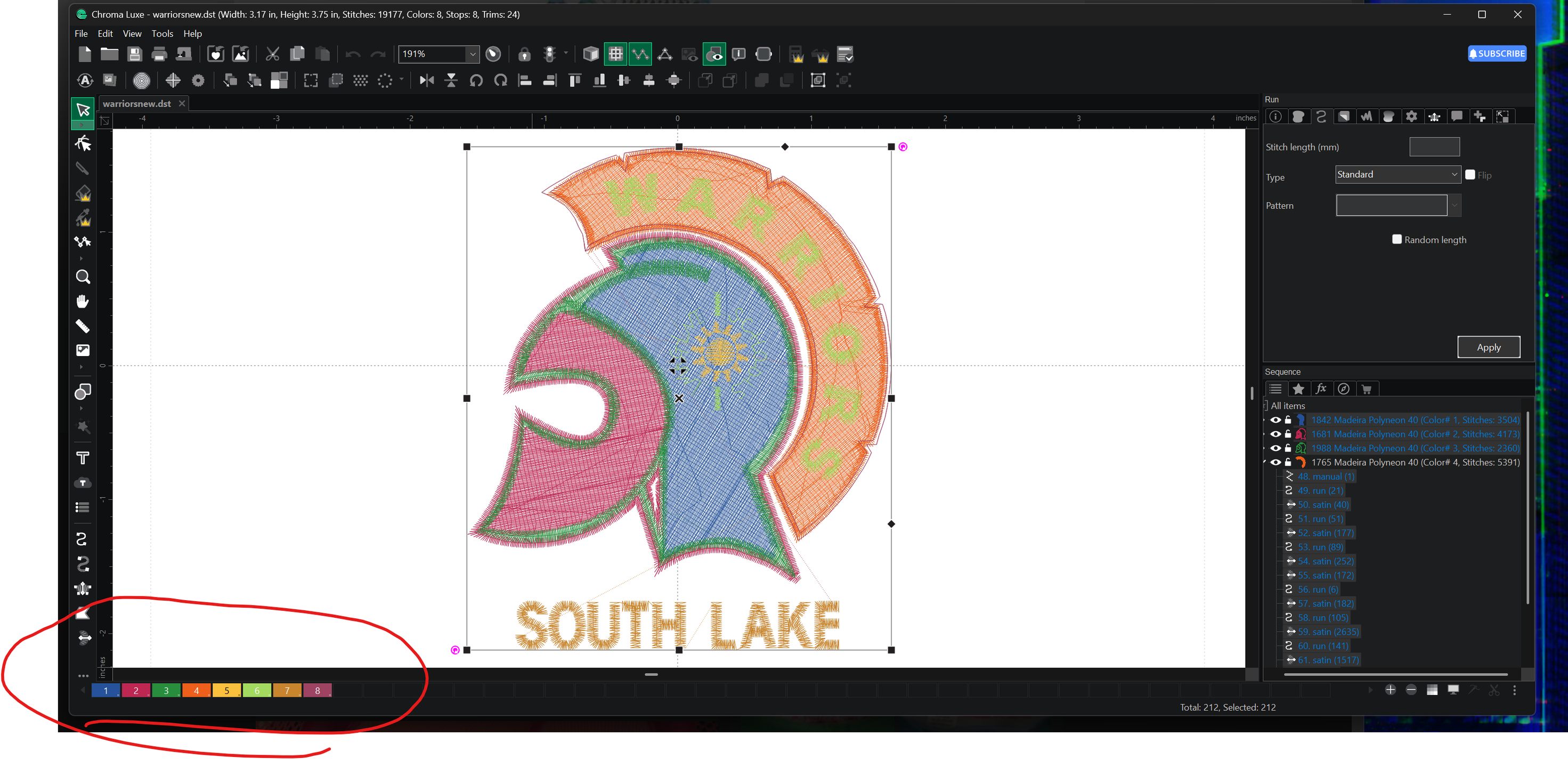Select the Measure ruler tool

[83, 327]
